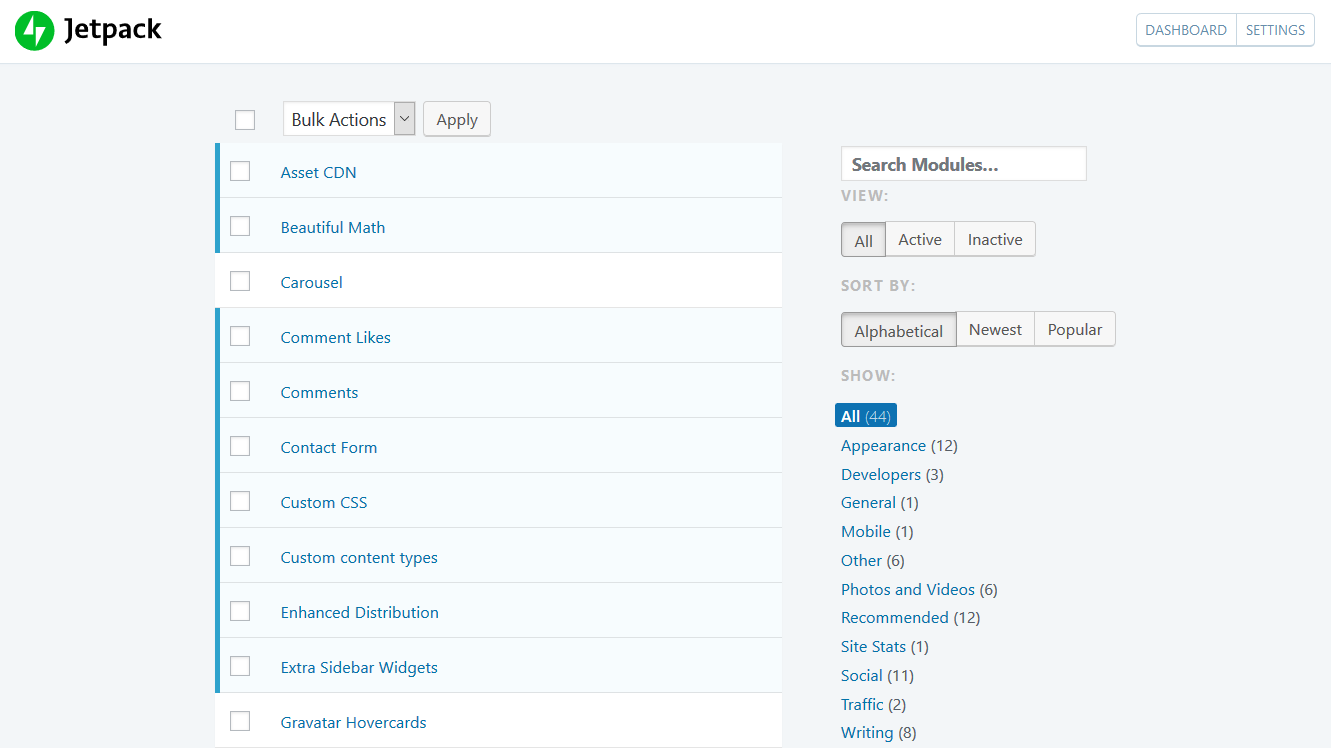Filter by General category

(868, 502)
